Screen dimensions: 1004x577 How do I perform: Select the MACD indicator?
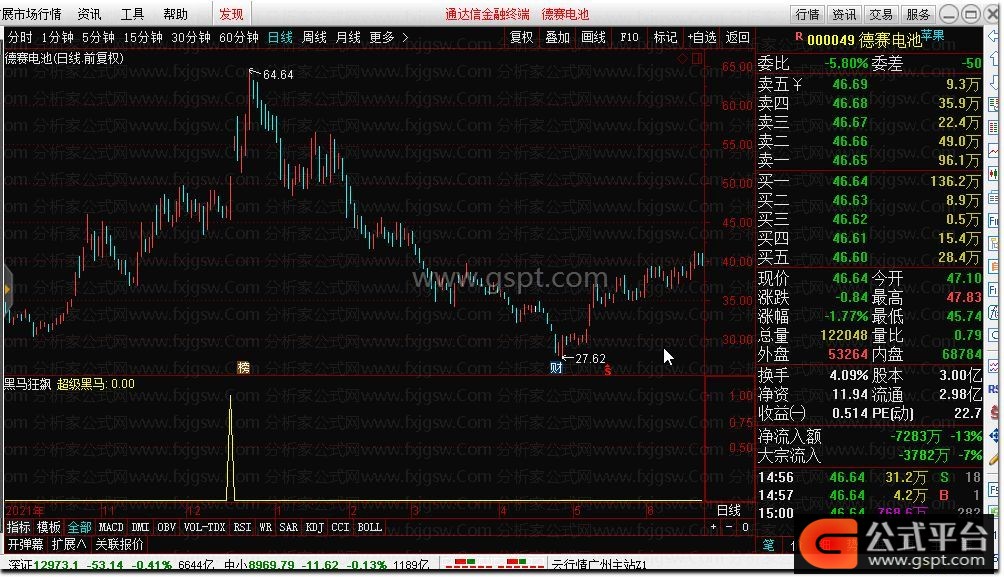(111, 527)
